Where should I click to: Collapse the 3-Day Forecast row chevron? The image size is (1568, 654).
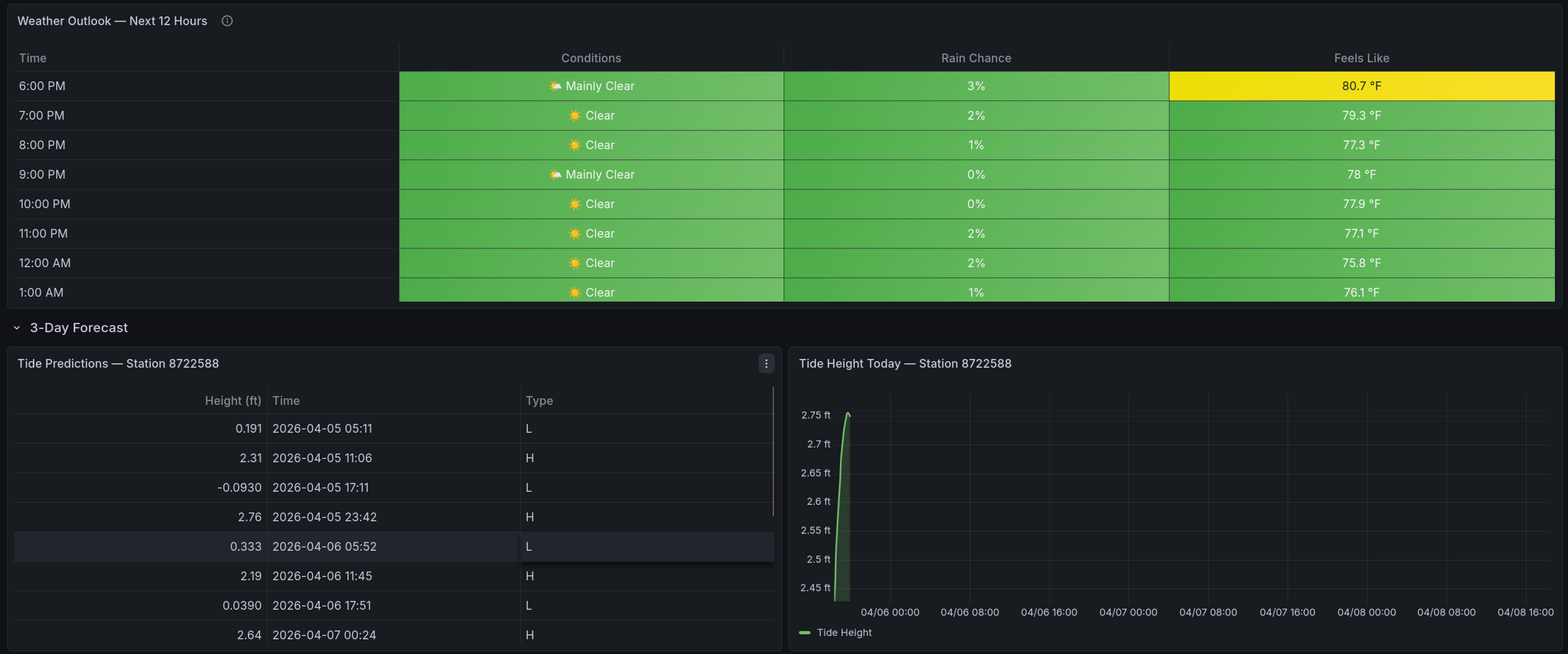coord(17,327)
